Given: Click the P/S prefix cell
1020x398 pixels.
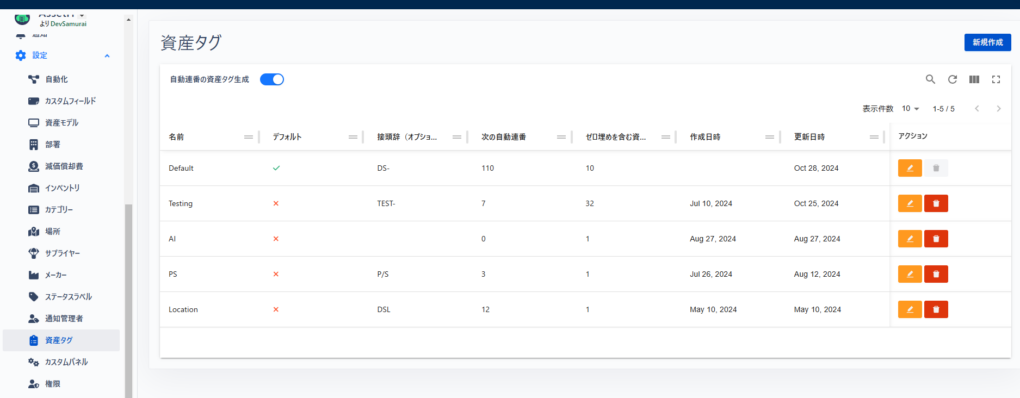Looking at the screenshot, I should pyautogui.click(x=382, y=274).
